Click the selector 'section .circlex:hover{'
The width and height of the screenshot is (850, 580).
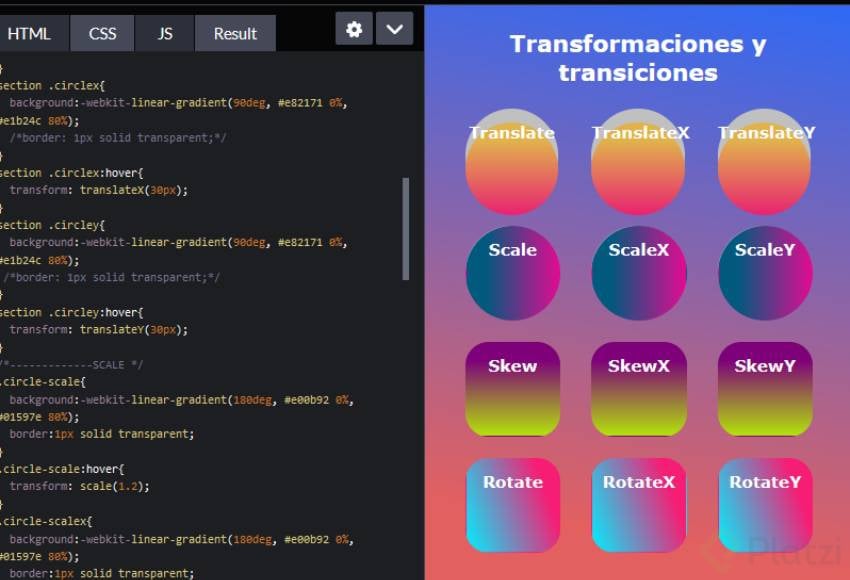72,173
